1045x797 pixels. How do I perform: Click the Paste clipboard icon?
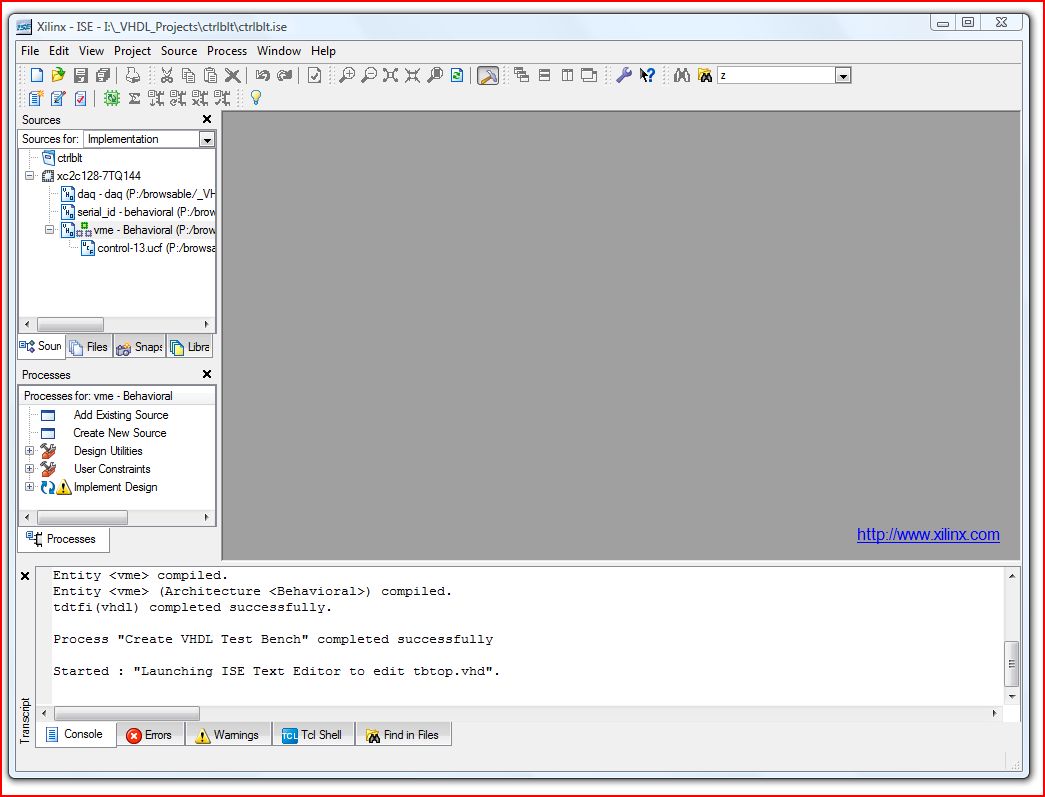coord(210,75)
